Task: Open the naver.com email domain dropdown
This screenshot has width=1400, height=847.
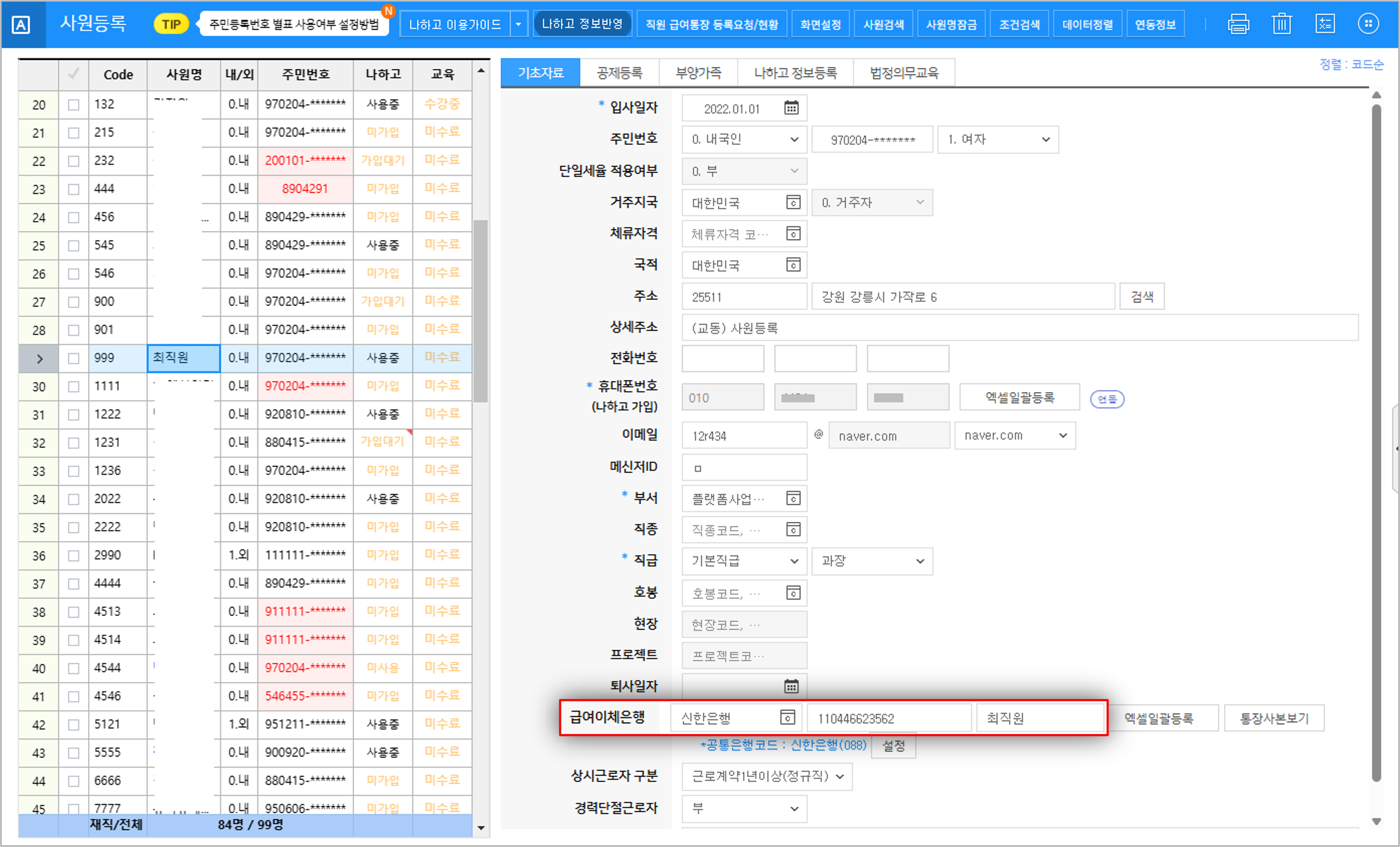Action: coord(1015,435)
